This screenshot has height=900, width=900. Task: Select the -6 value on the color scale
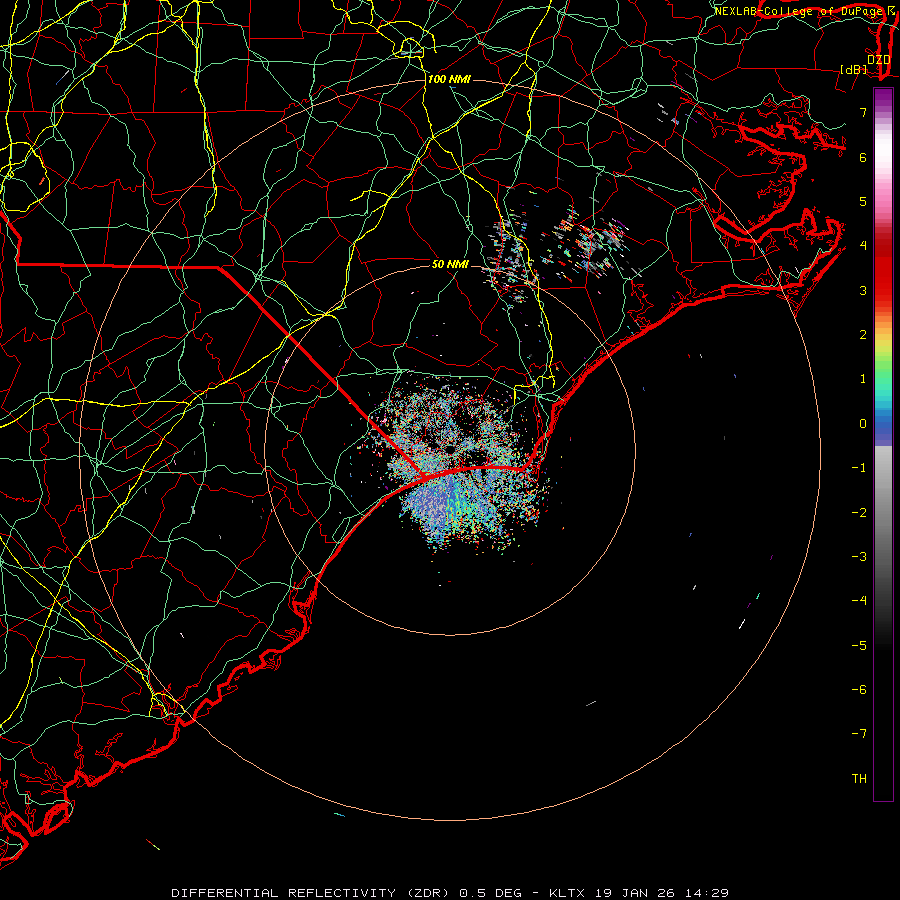tap(859, 690)
